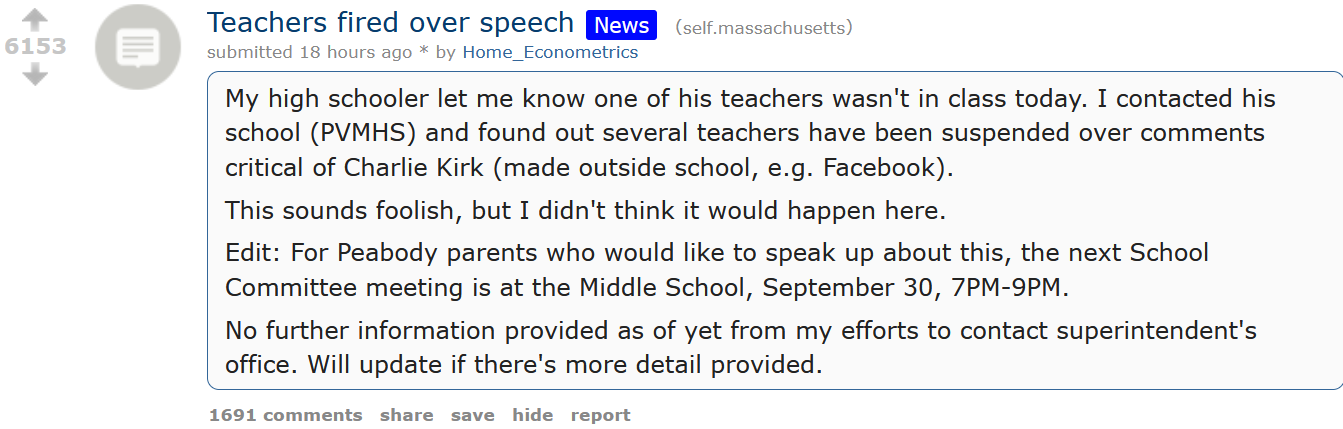Image resolution: width=1343 pixels, height=429 pixels.
Task: Open Home_Econometrics user profile
Action: tap(550, 52)
